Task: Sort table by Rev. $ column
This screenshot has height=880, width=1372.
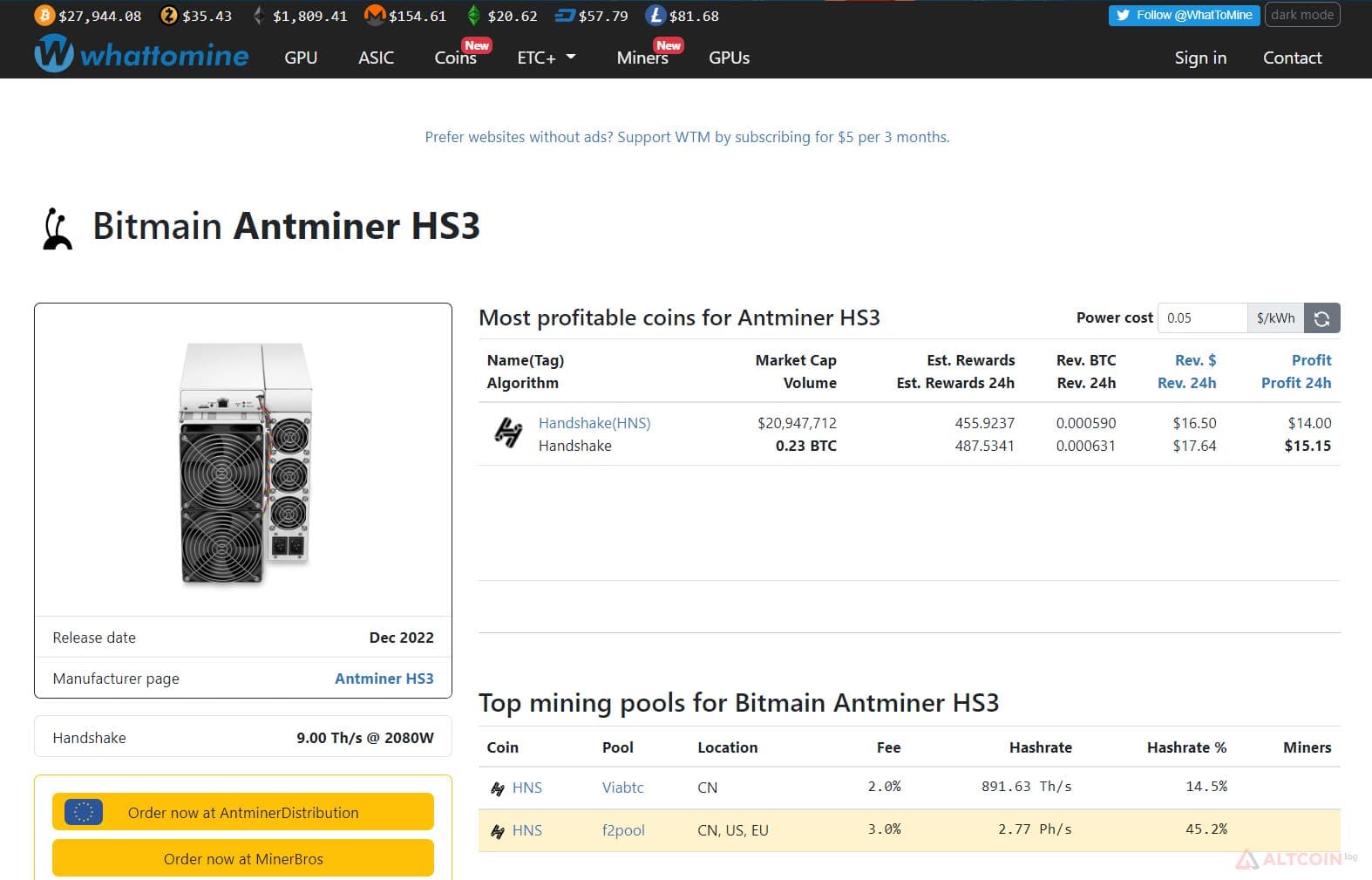Action: [x=1195, y=360]
